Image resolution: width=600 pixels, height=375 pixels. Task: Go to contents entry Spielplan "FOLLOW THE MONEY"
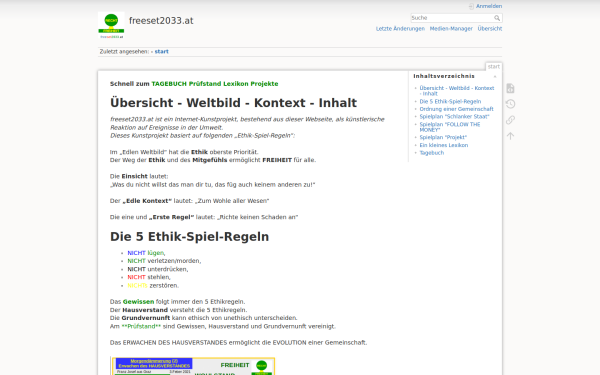tap(450, 127)
